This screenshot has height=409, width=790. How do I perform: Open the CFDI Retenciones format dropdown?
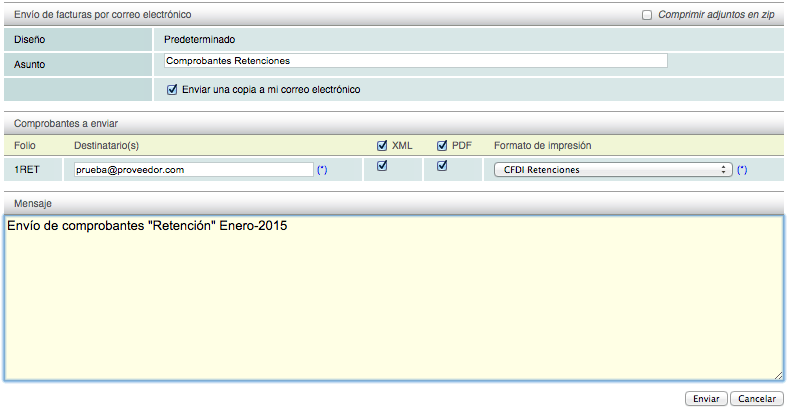tap(612, 169)
